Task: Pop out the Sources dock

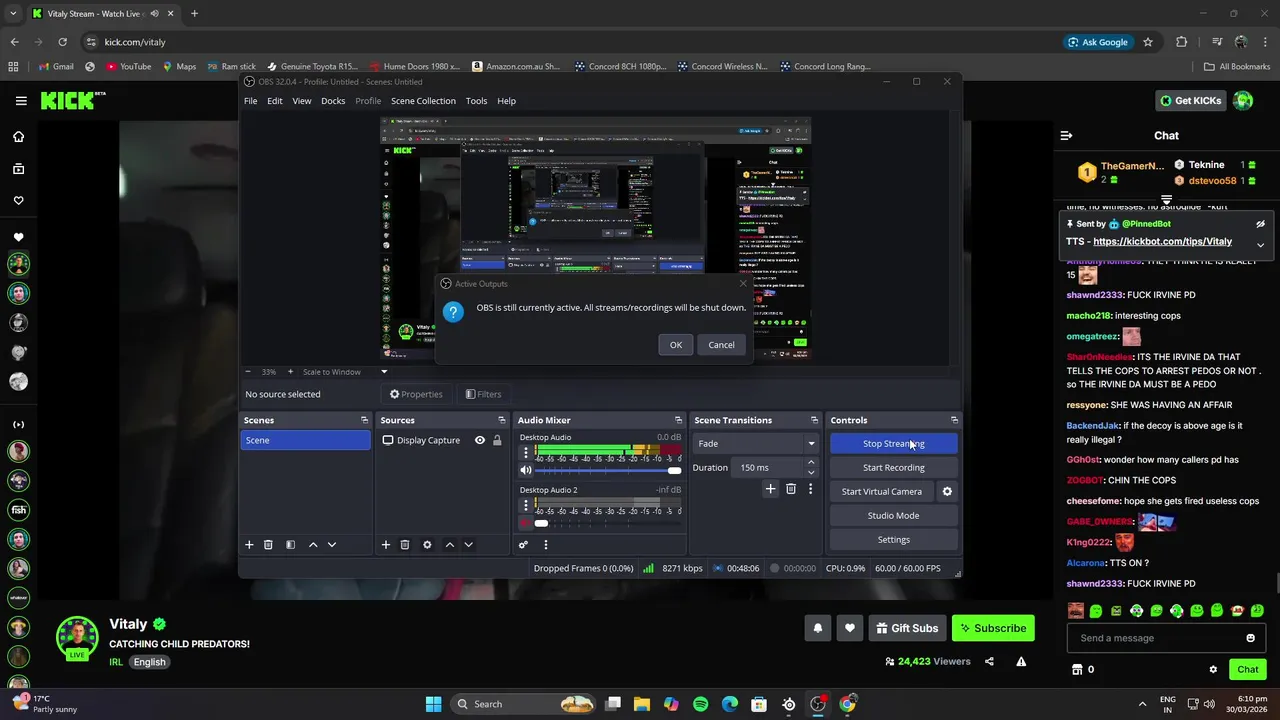Action: click(x=502, y=420)
